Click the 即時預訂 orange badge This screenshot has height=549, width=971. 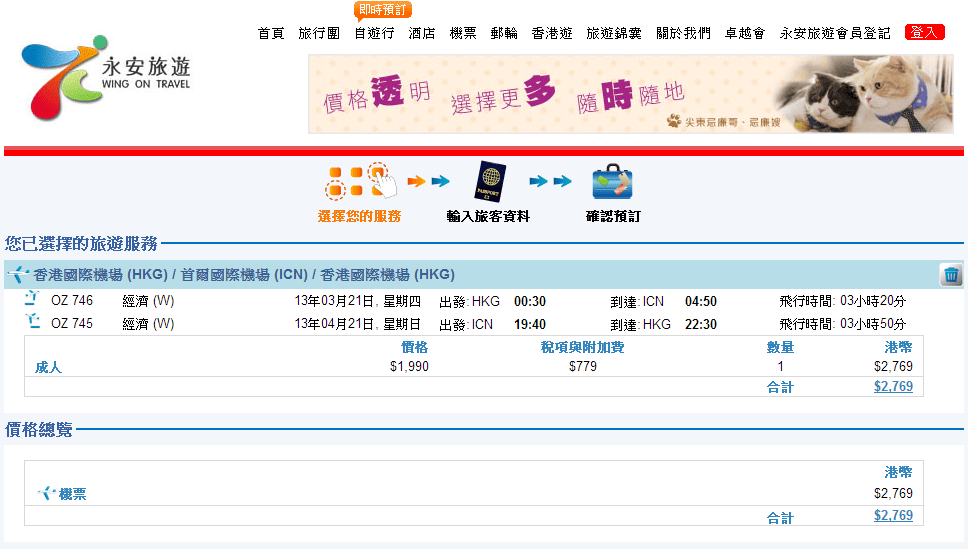[383, 10]
